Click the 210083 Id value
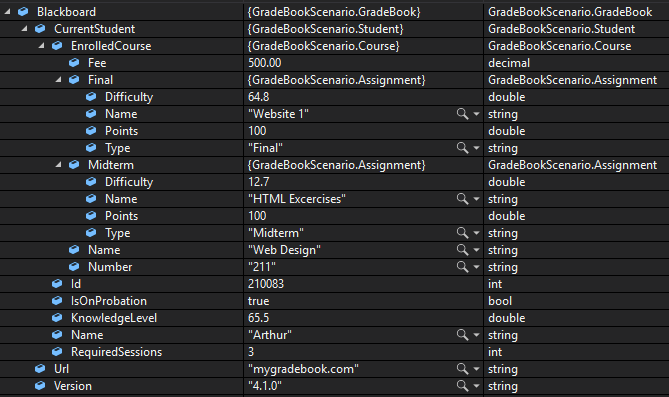This screenshot has height=397, width=669. pyautogui.click(x=266, y=284)
